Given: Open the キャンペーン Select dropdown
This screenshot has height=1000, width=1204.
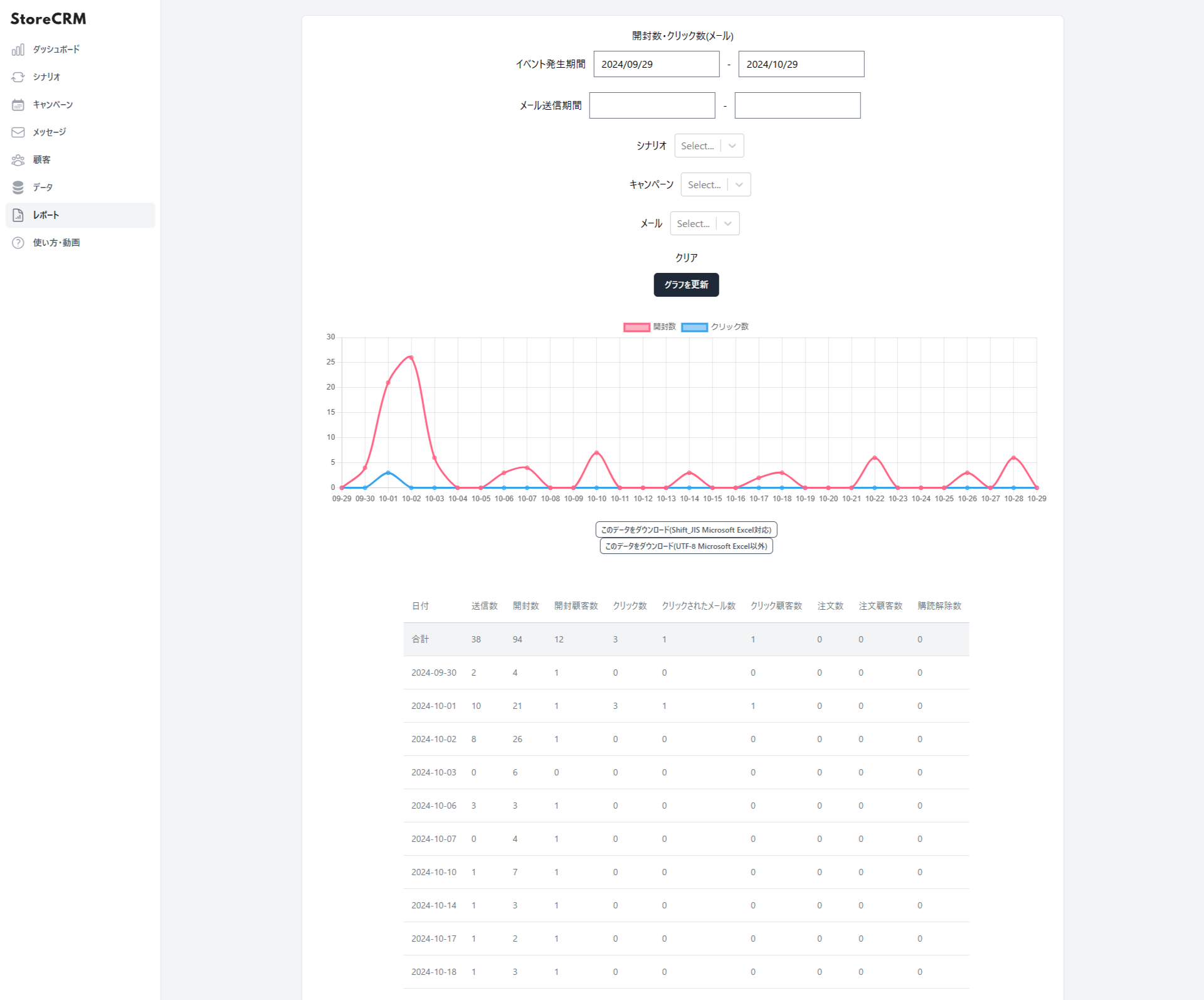Looking at the screenshot, I should pyautogui.click(x=716, y=184).
